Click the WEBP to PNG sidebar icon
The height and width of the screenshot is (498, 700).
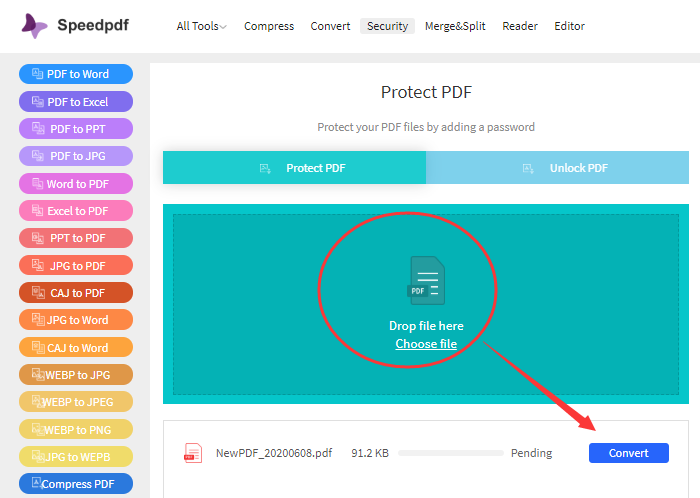pyautogui.click(x=38, y=430)
